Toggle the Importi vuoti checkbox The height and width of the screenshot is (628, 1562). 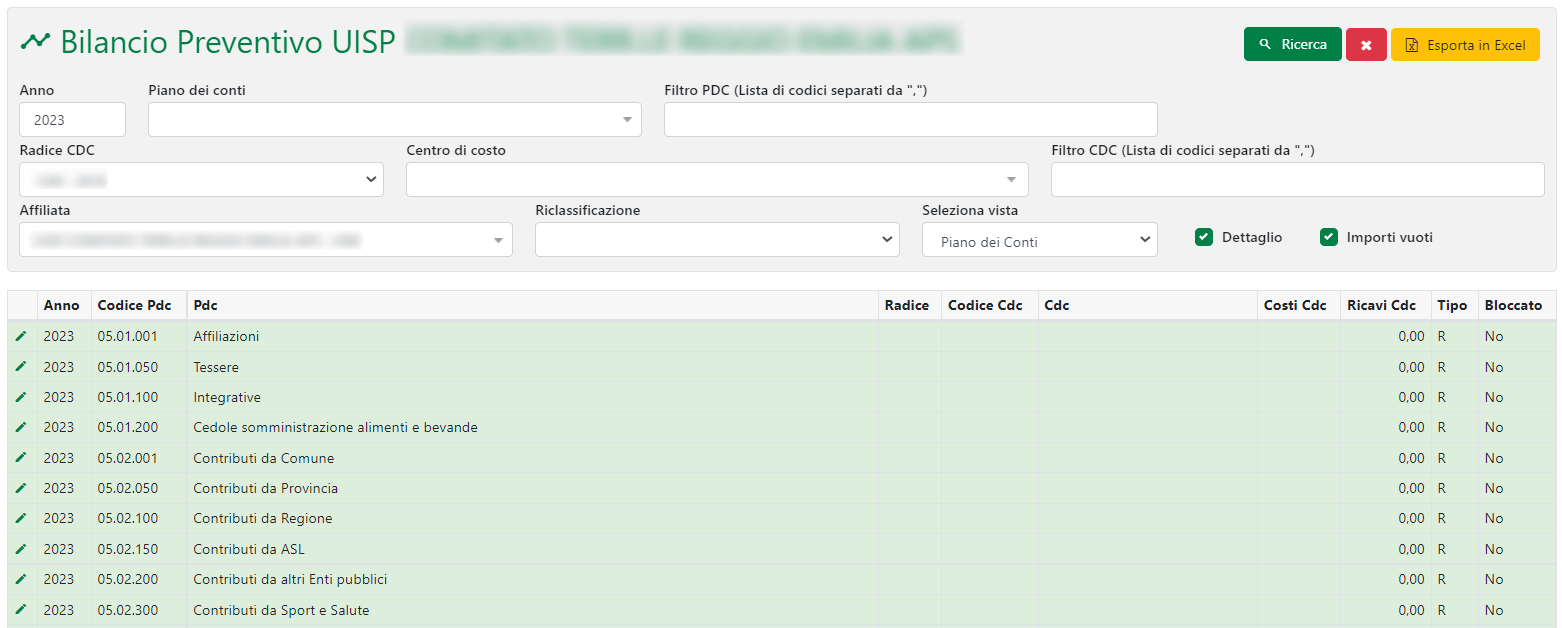pyautogui.click(x=1328, y=237)
